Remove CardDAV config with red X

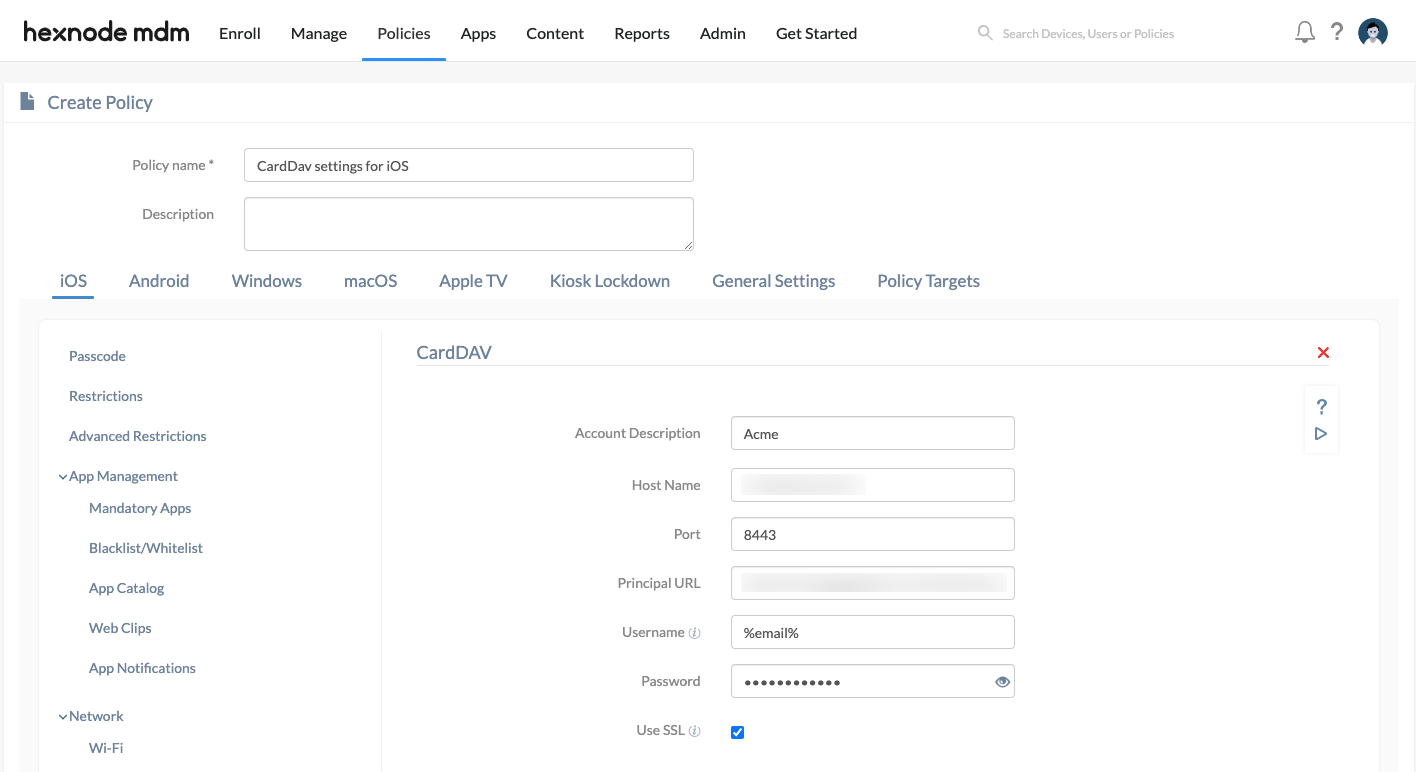1323,352
